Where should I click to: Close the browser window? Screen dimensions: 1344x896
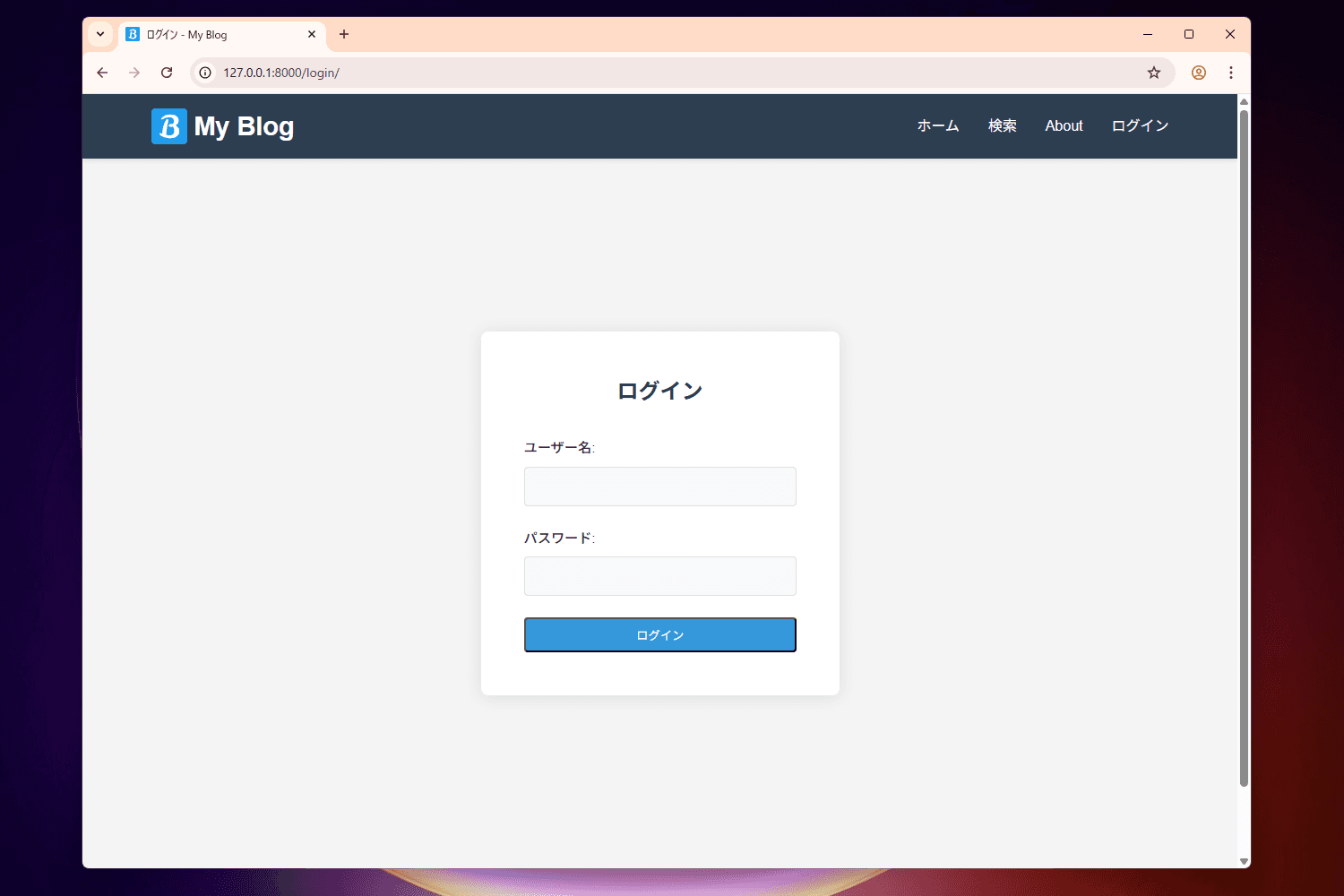click(x=1230, y=34)
